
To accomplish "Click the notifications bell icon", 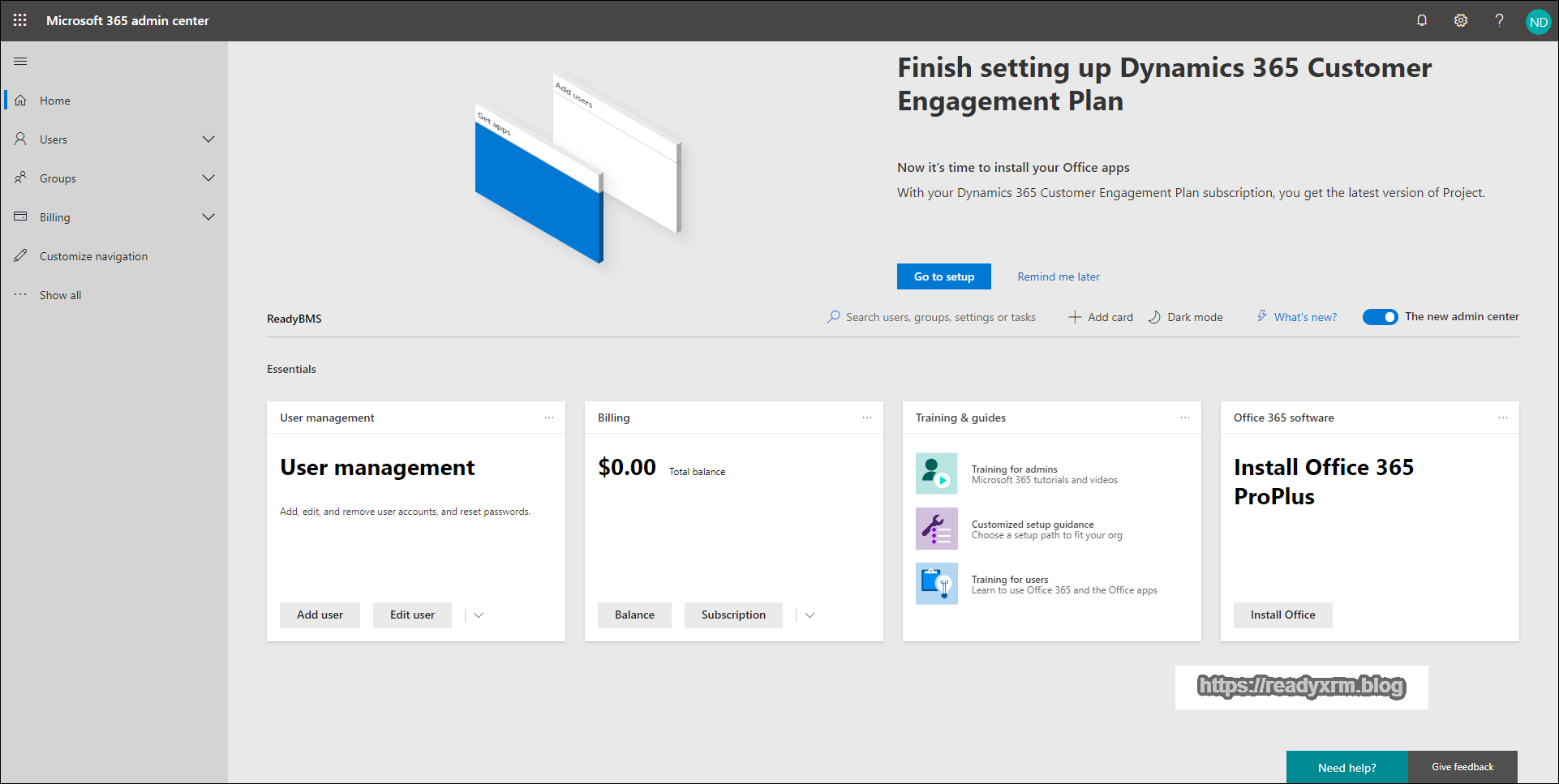I will 1422,20.
